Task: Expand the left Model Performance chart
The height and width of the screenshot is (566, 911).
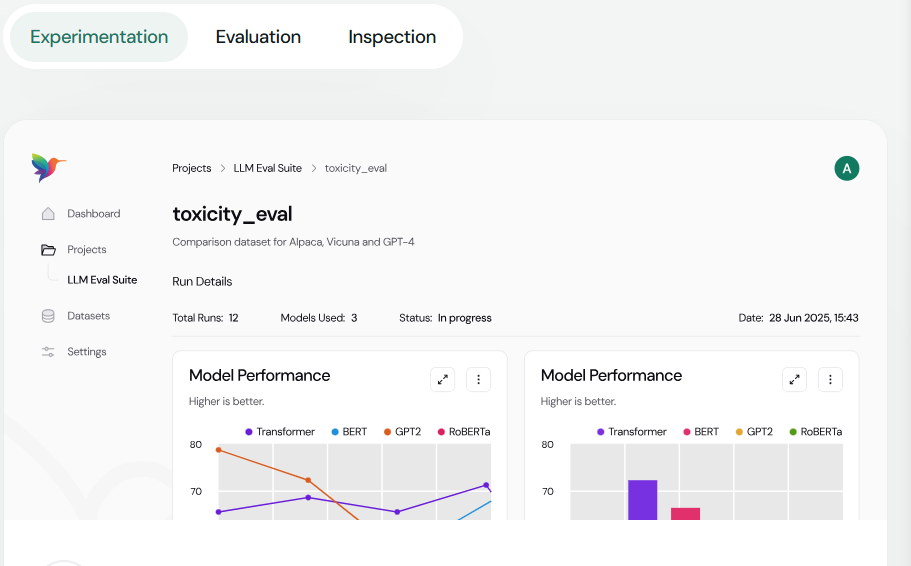Action: click(442, 380)
